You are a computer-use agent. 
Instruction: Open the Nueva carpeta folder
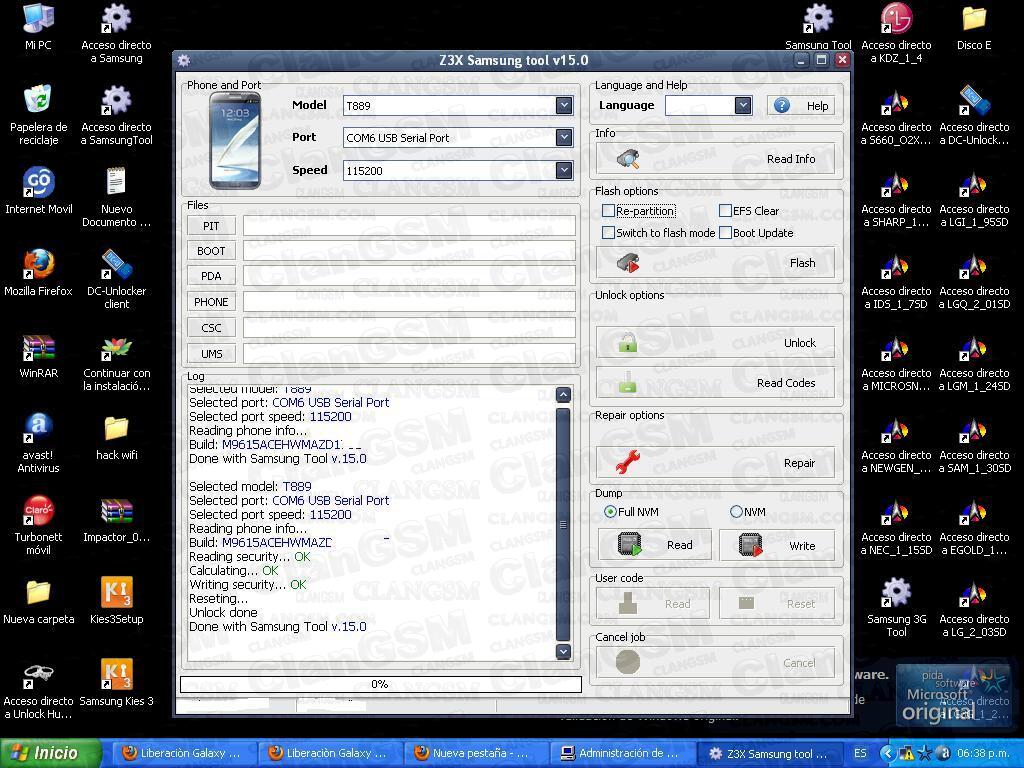[39, 601]
